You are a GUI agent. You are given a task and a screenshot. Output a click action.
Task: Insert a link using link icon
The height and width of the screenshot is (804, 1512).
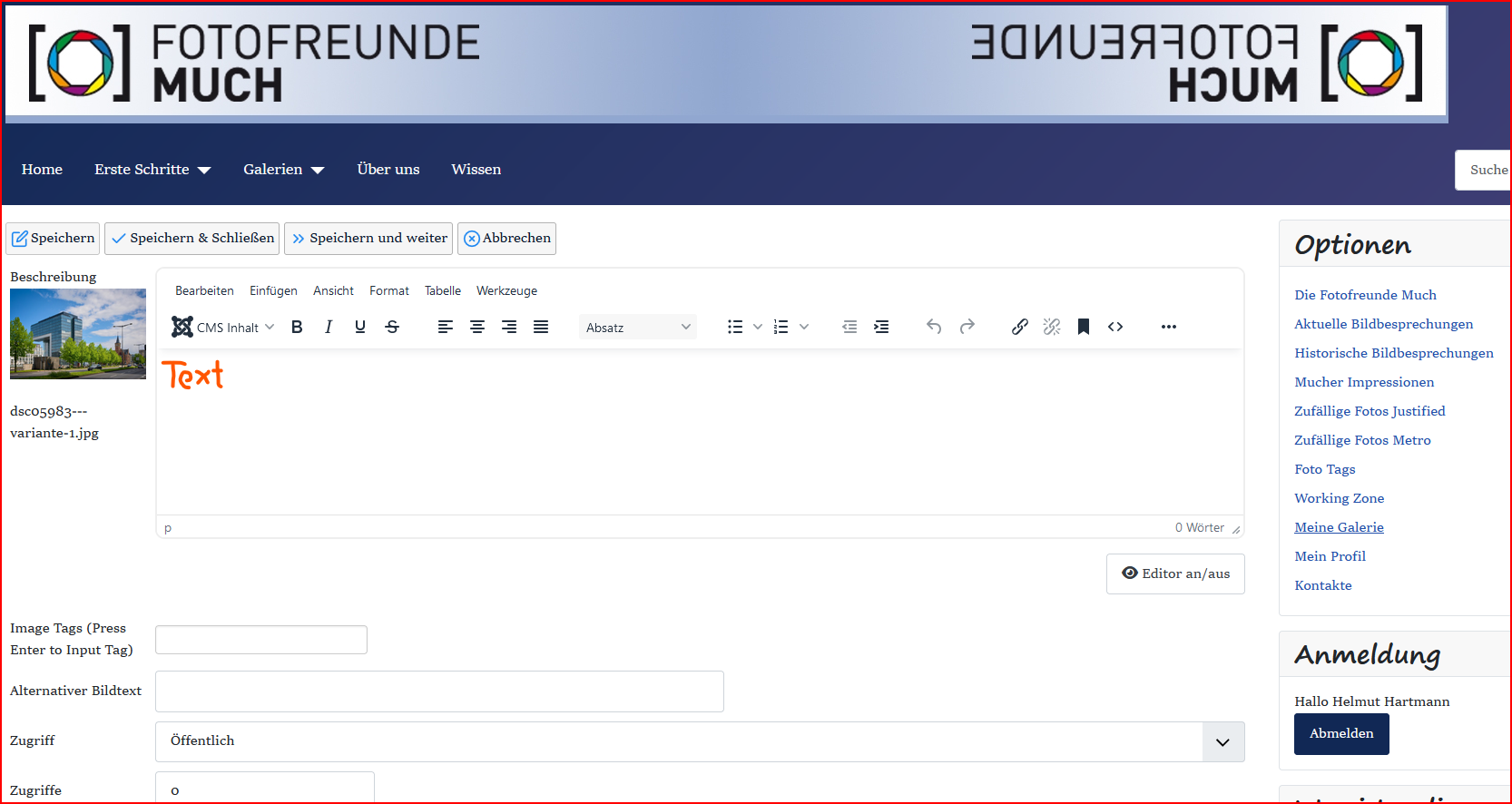tap(1020, 328)
